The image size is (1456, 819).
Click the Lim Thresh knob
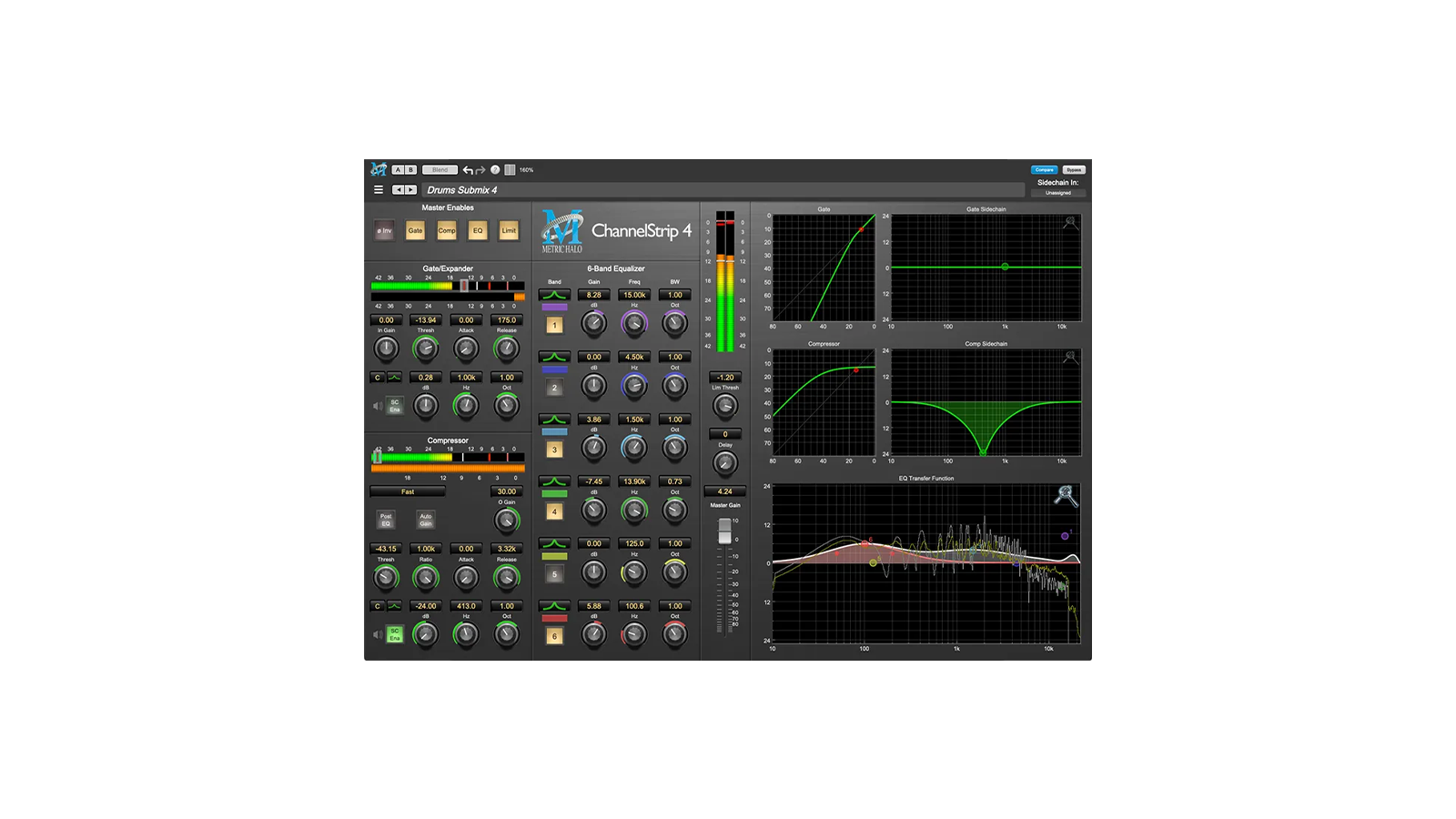click(x=725, y=405)
